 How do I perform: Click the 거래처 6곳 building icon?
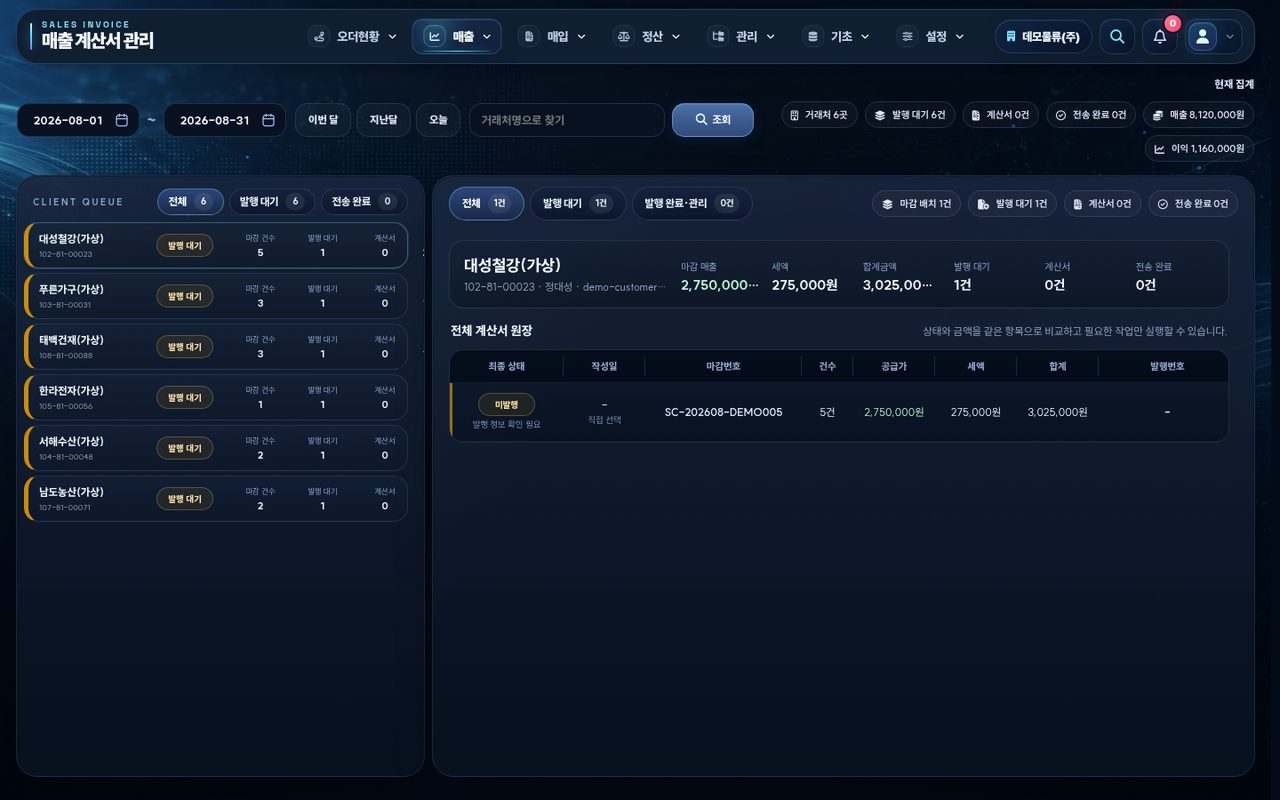[795, 115]
